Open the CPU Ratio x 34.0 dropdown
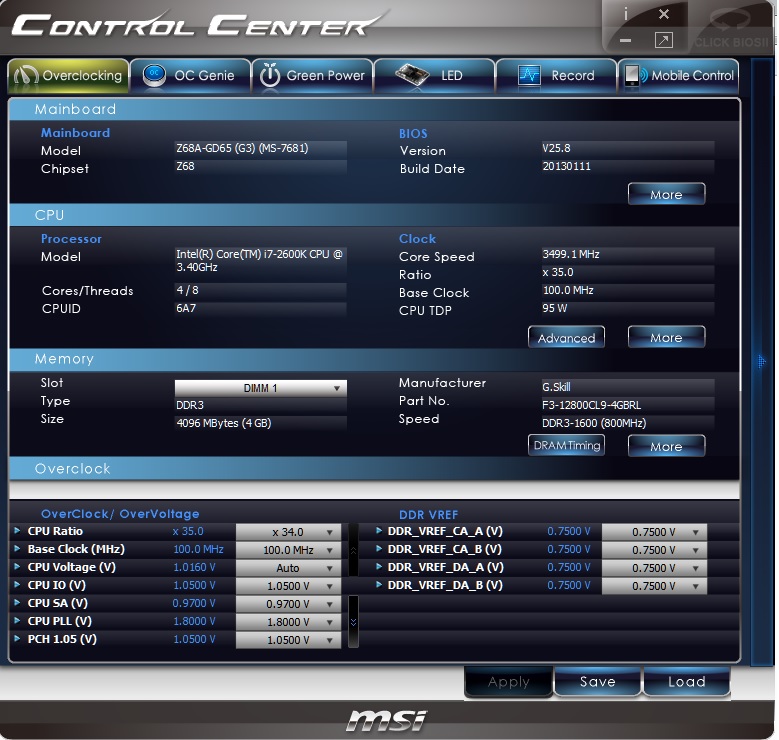The width and height of the screenshot is (779, 740). (x=289, y=532)
